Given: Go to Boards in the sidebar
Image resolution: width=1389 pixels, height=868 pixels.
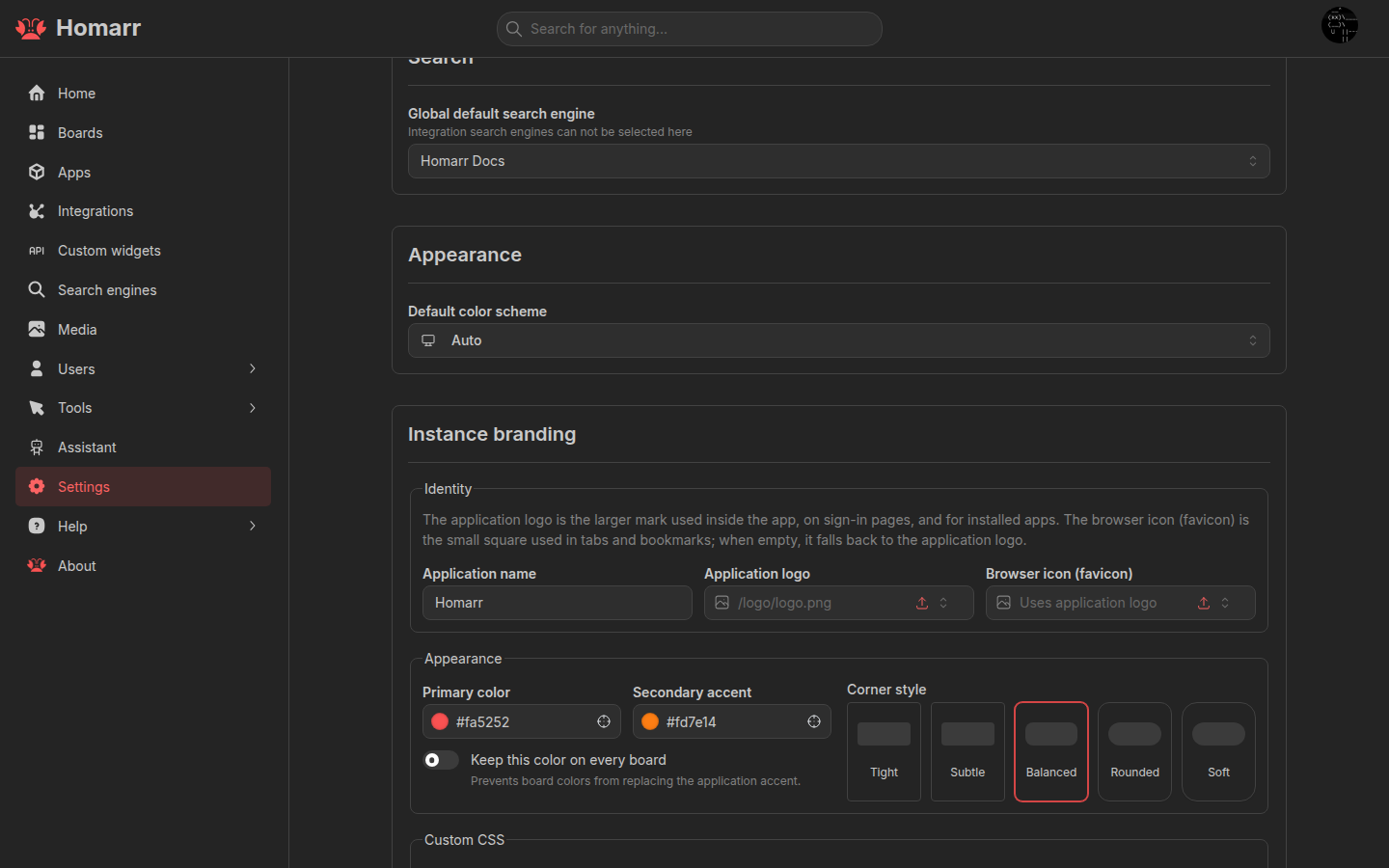Looking at the screenshot, I should (x=143, y=132).
